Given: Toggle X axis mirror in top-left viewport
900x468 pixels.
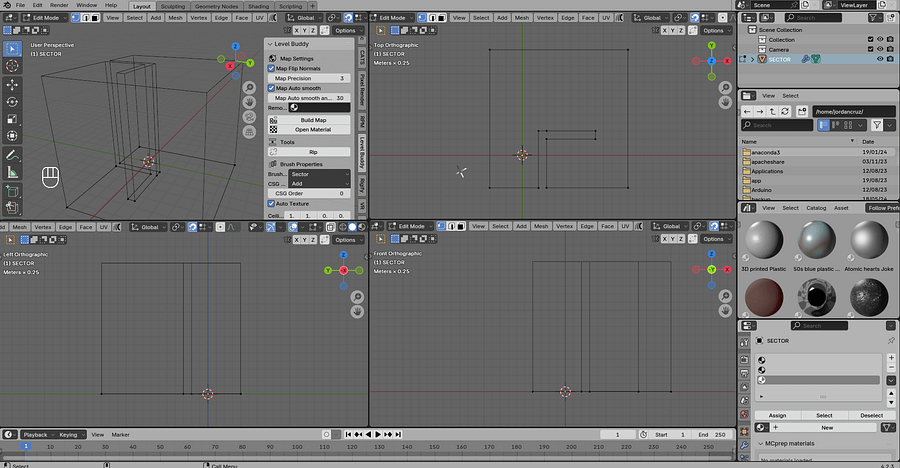Looking at the screenshot, I should tap(297, 30).
